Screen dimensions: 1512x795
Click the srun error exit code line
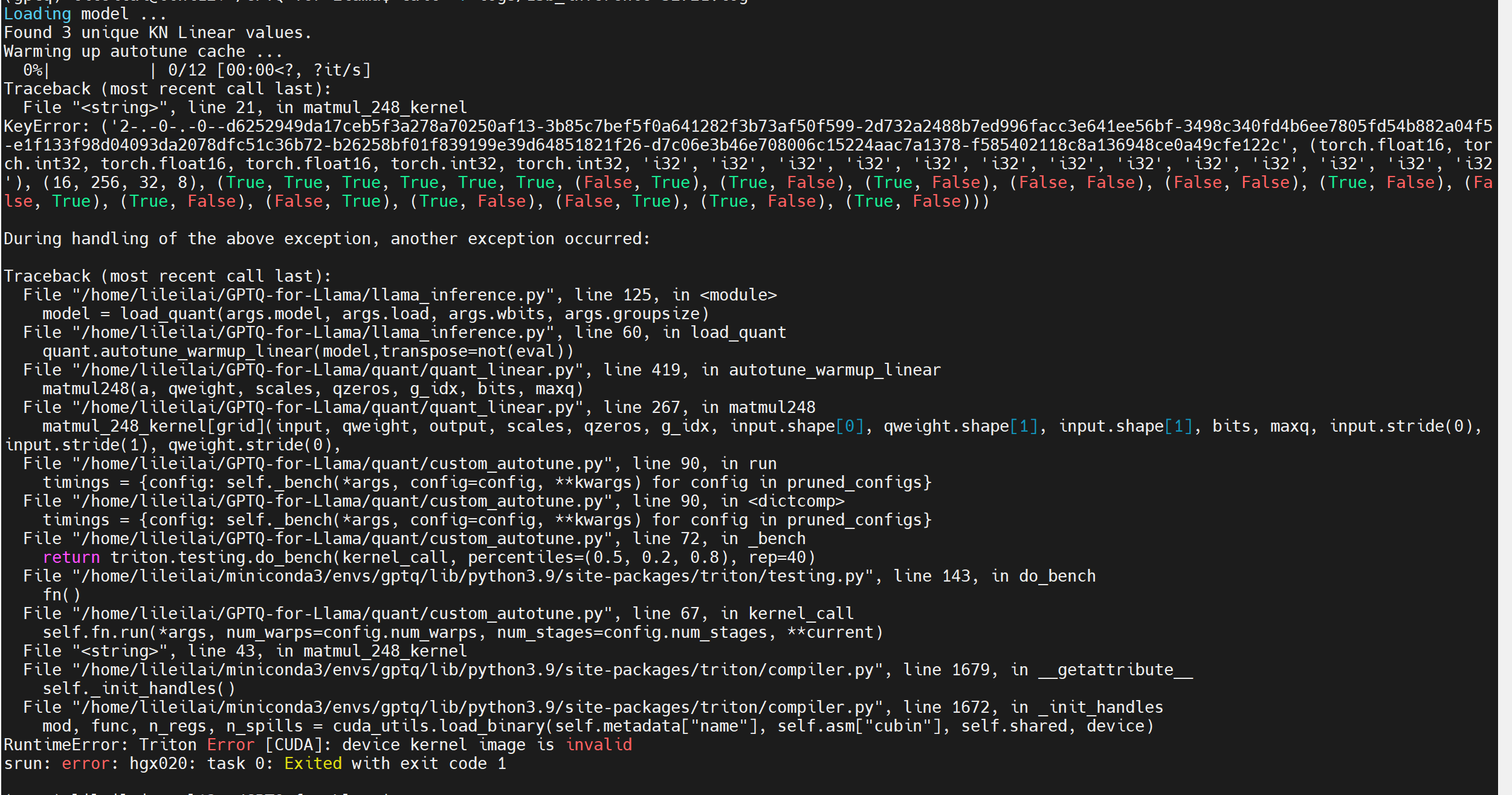point(254,763)
